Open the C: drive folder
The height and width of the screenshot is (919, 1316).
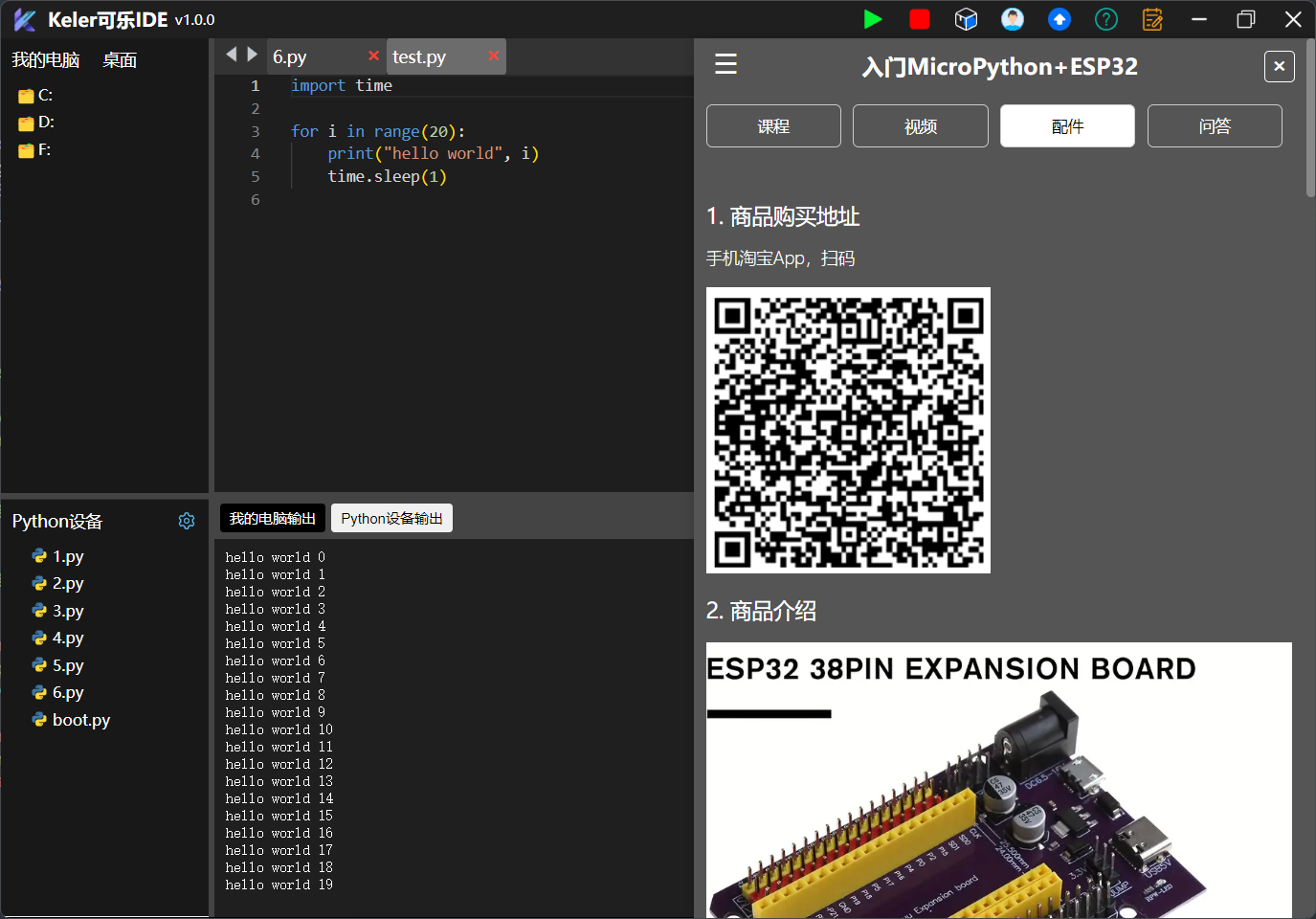click(36, 96)
